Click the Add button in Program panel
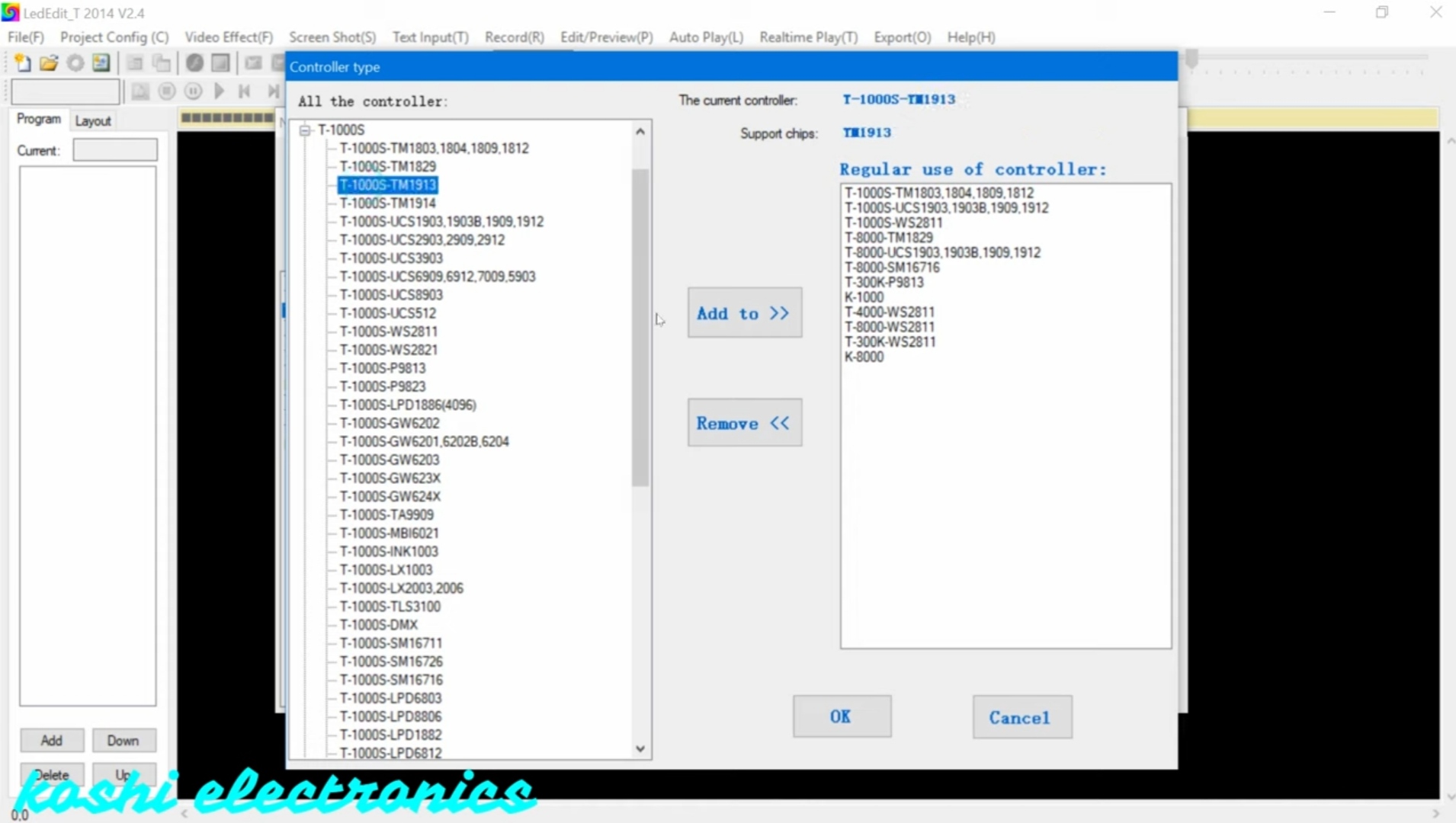This screenshot has height=823, width=1456. click(x=52, y=740)
